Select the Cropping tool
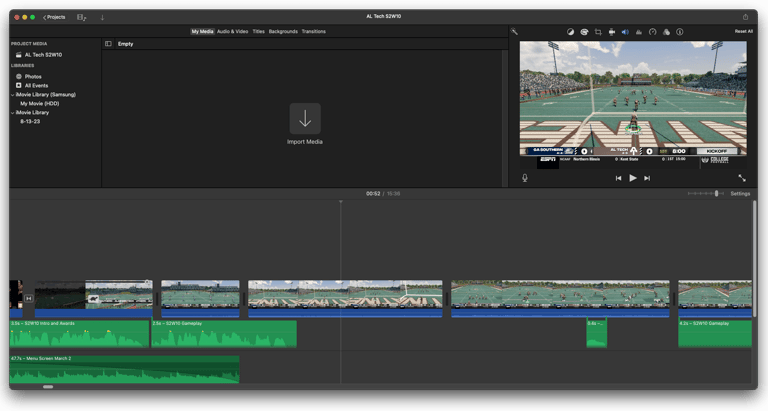The width and height of the screenshot is (768, 411). click(598, 32)
